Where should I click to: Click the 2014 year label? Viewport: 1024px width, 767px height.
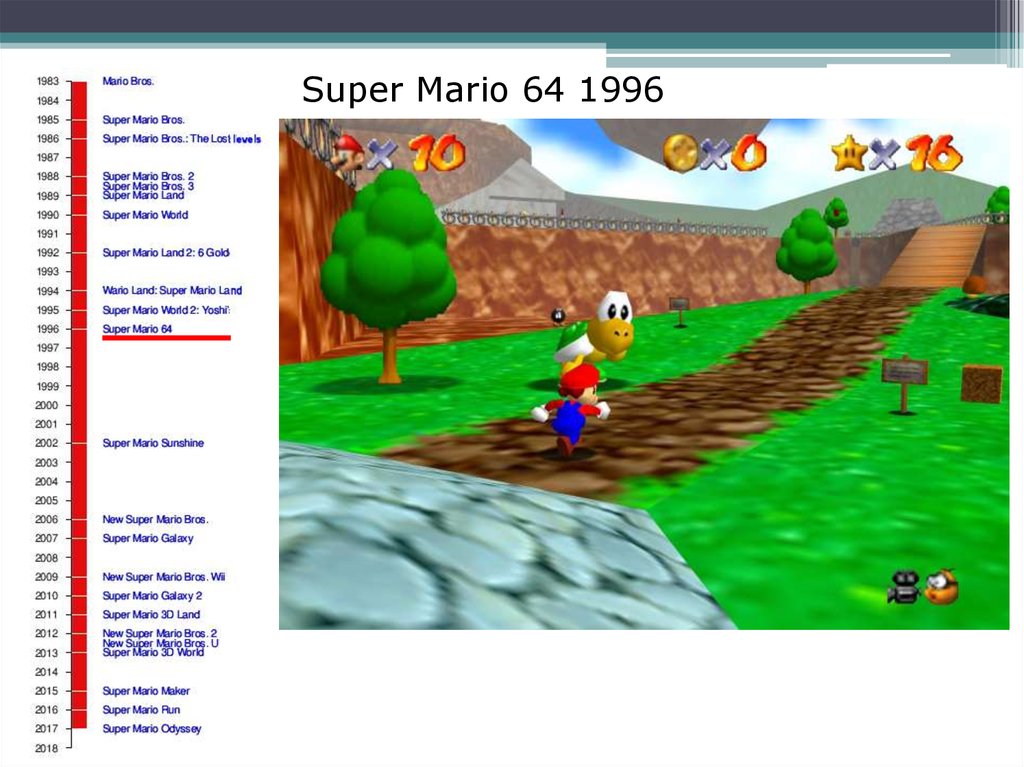[x=46, y=672]
